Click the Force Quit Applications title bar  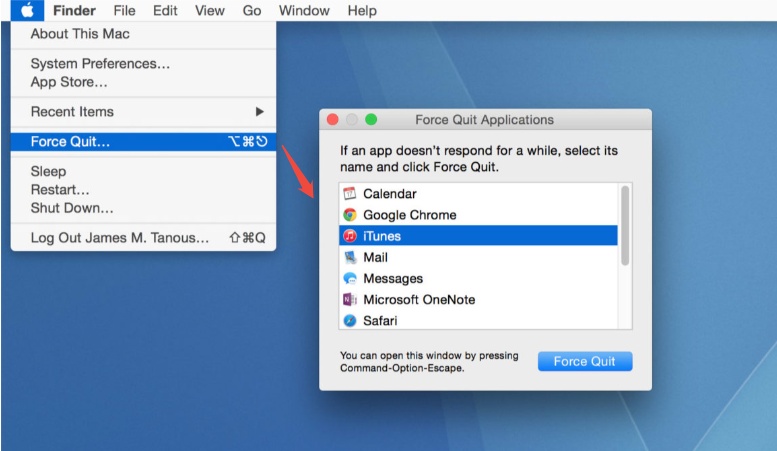coord(485,119)
